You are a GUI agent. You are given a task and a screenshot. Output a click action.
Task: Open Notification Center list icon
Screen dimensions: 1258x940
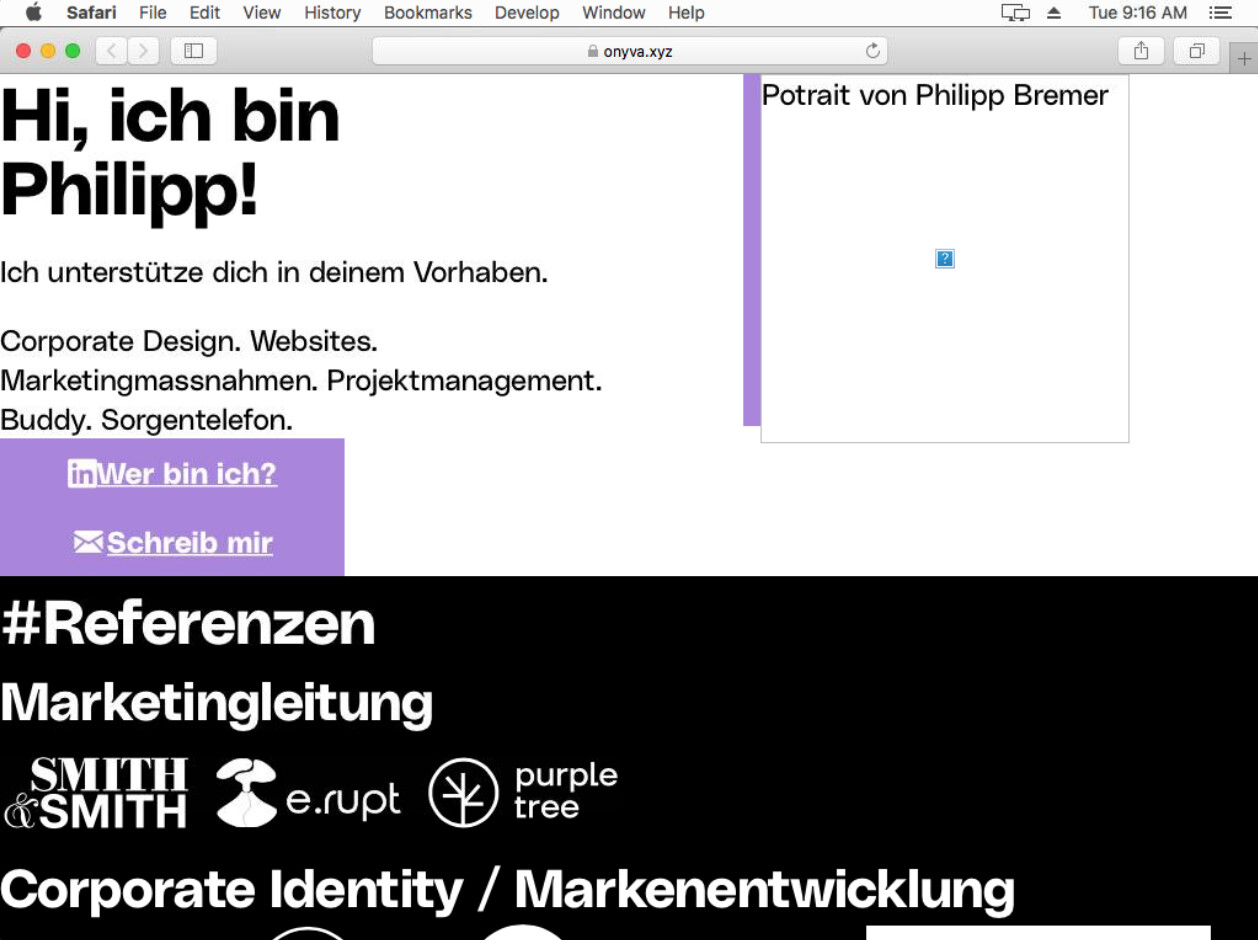(1220, 13)
